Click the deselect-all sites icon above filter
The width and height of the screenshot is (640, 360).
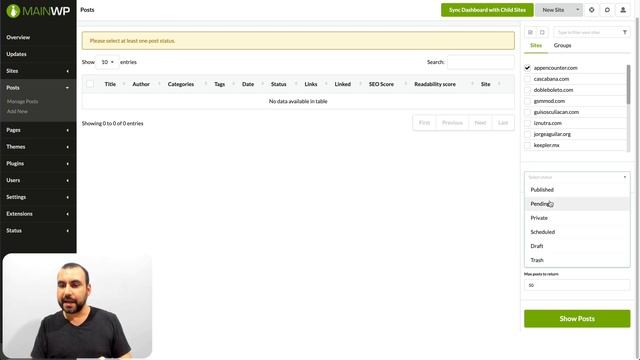[542, 32]
